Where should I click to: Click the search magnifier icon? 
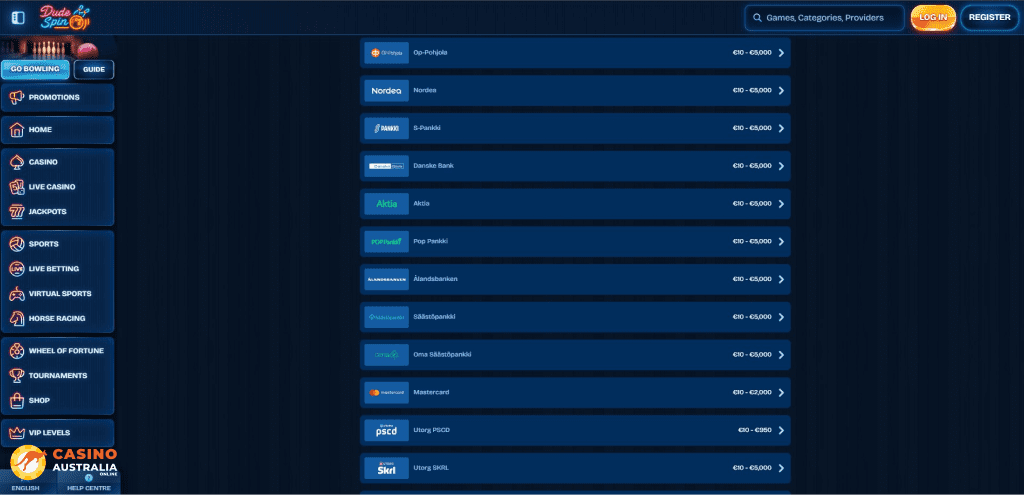pos(757,18)
